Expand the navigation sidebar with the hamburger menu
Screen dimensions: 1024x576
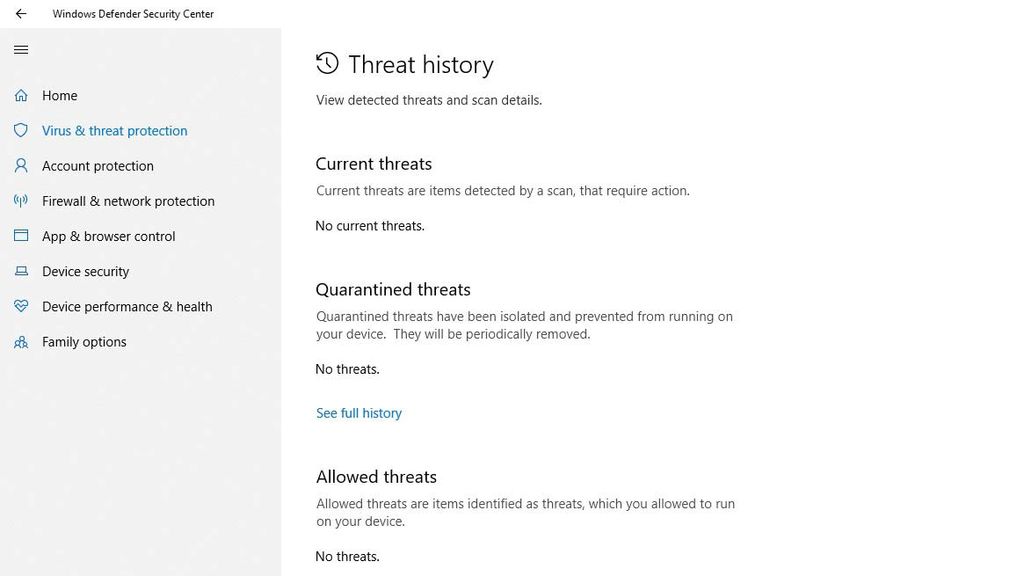click(20, 49)
